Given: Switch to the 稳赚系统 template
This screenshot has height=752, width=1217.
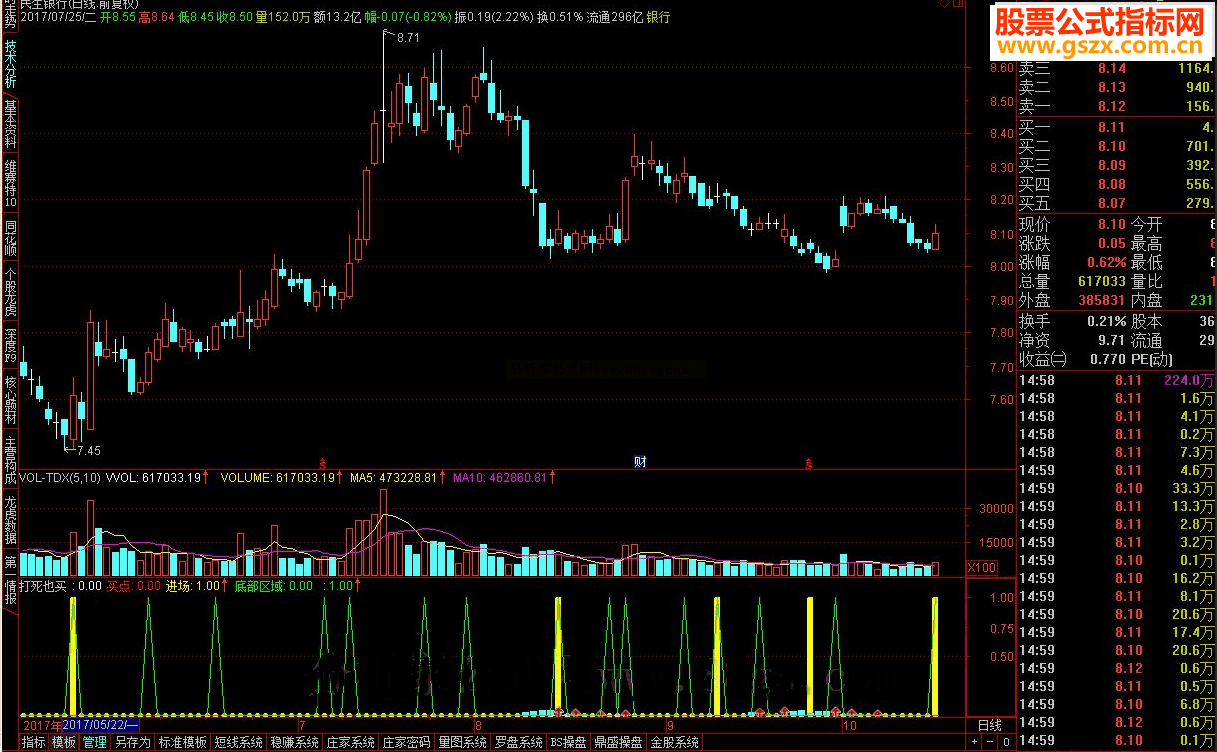Looking at the screenshot, I should pos(294,743).
